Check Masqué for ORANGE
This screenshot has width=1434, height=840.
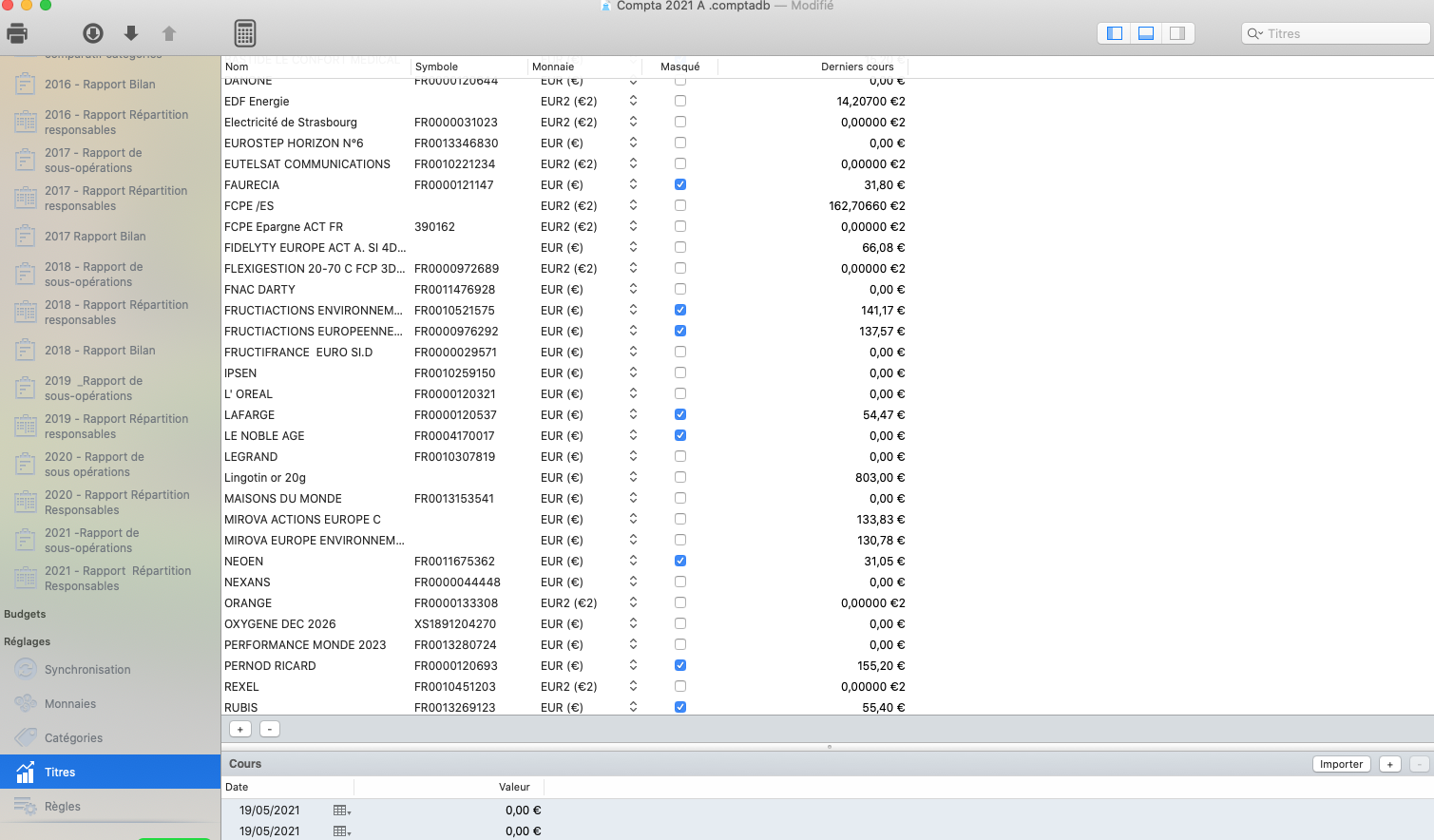(680, 602)
